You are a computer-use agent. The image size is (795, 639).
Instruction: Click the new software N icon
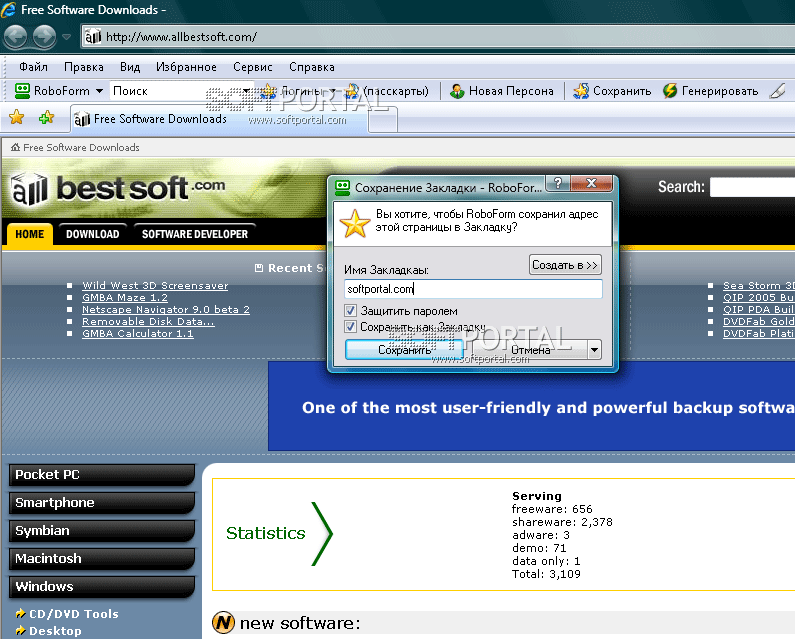(223, 622)
